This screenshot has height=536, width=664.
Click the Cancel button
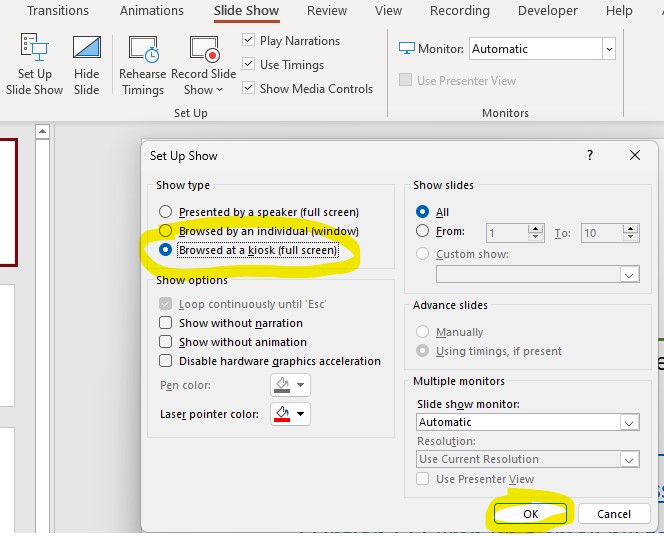tap(614, 514)
